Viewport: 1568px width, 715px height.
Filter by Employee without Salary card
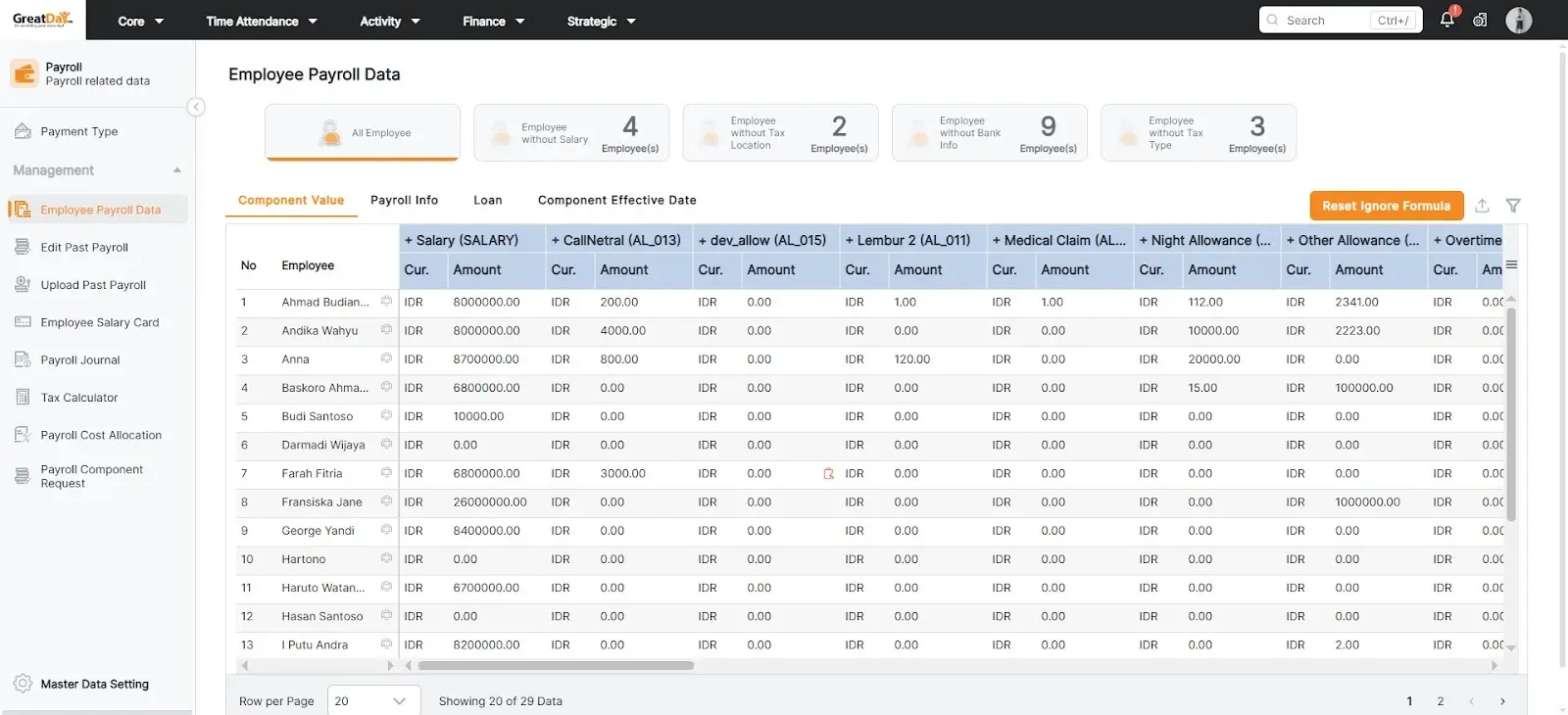[571, 133]
